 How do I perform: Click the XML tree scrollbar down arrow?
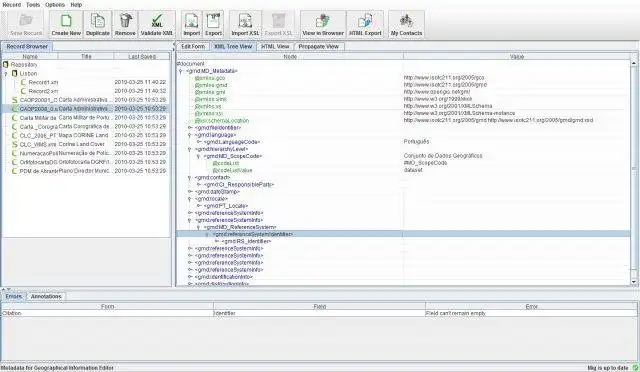[x=634, y=282]
